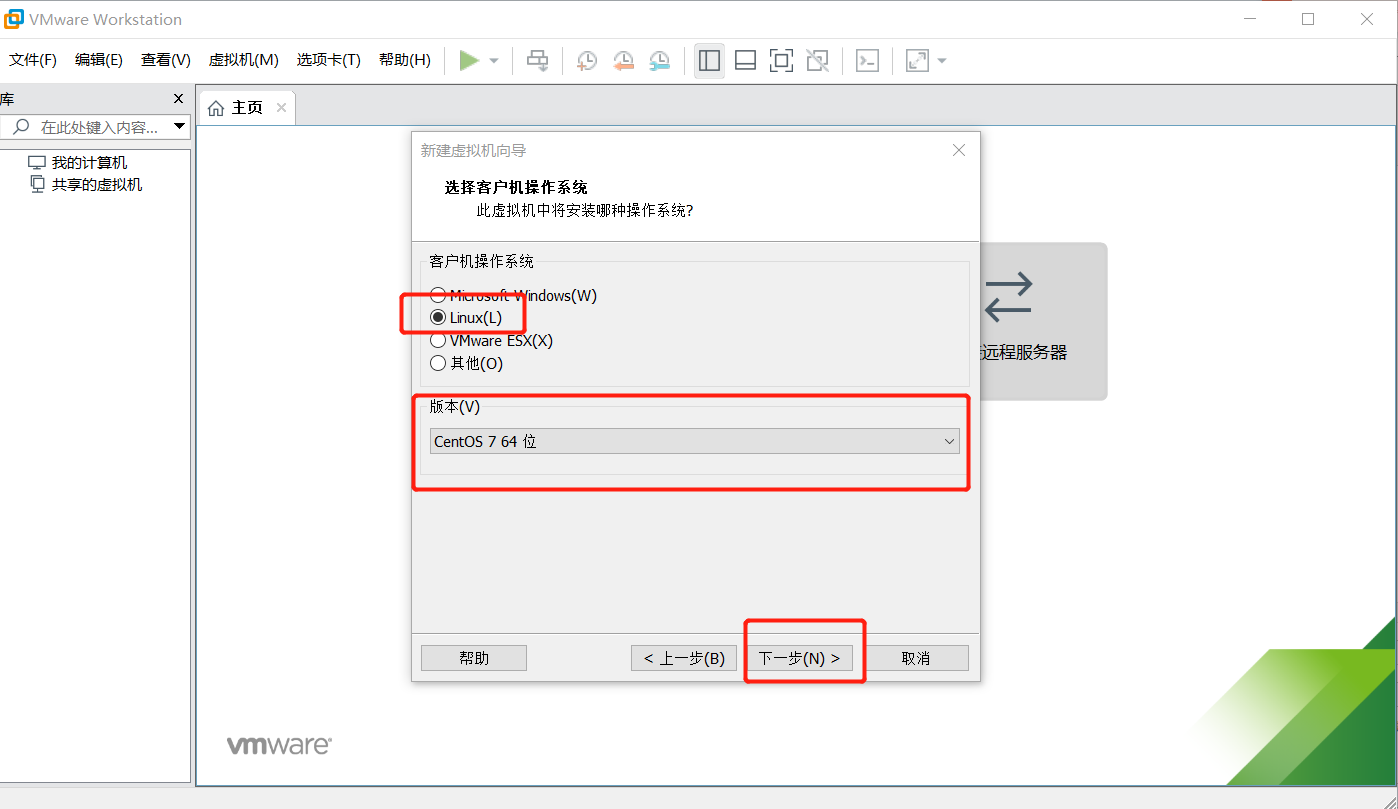The image size is (1398, 809).
Task: Click search magnifier icon in library
Action: [x=21, y=127]
